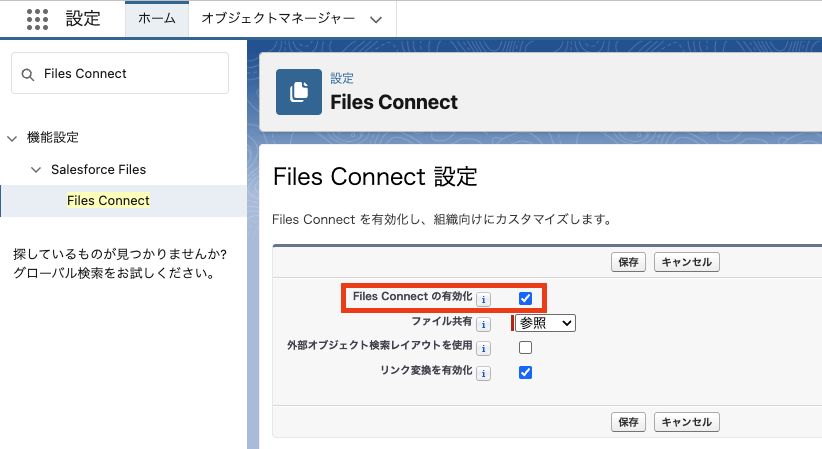
Task: Uncheck the リンク変換を有効化 checkbox
Action: pos(525,373)
